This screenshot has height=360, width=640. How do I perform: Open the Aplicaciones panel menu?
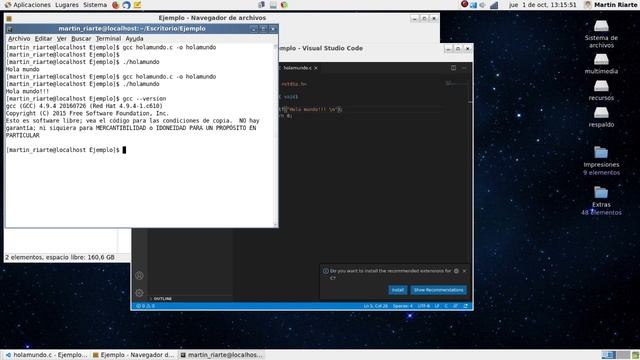click(27, 5)
